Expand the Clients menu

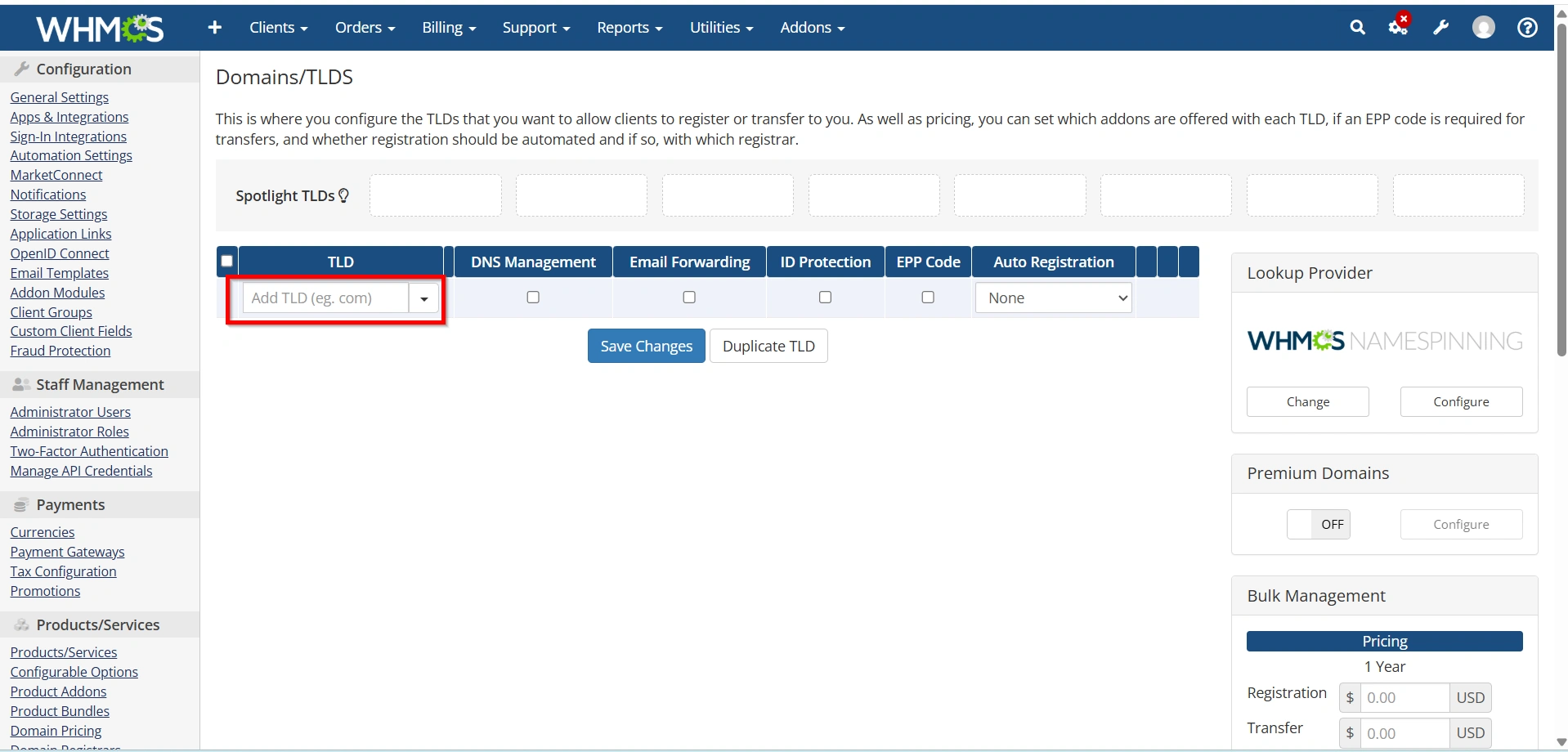[279, 28]
